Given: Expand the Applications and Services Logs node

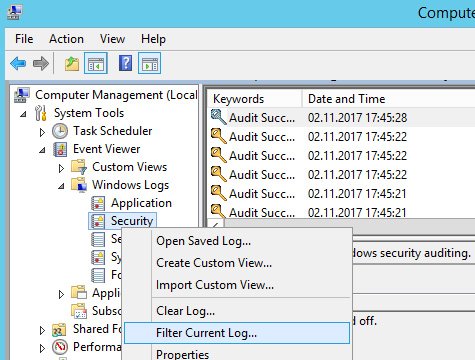Looking at the screenshot, I should point(61,294).
